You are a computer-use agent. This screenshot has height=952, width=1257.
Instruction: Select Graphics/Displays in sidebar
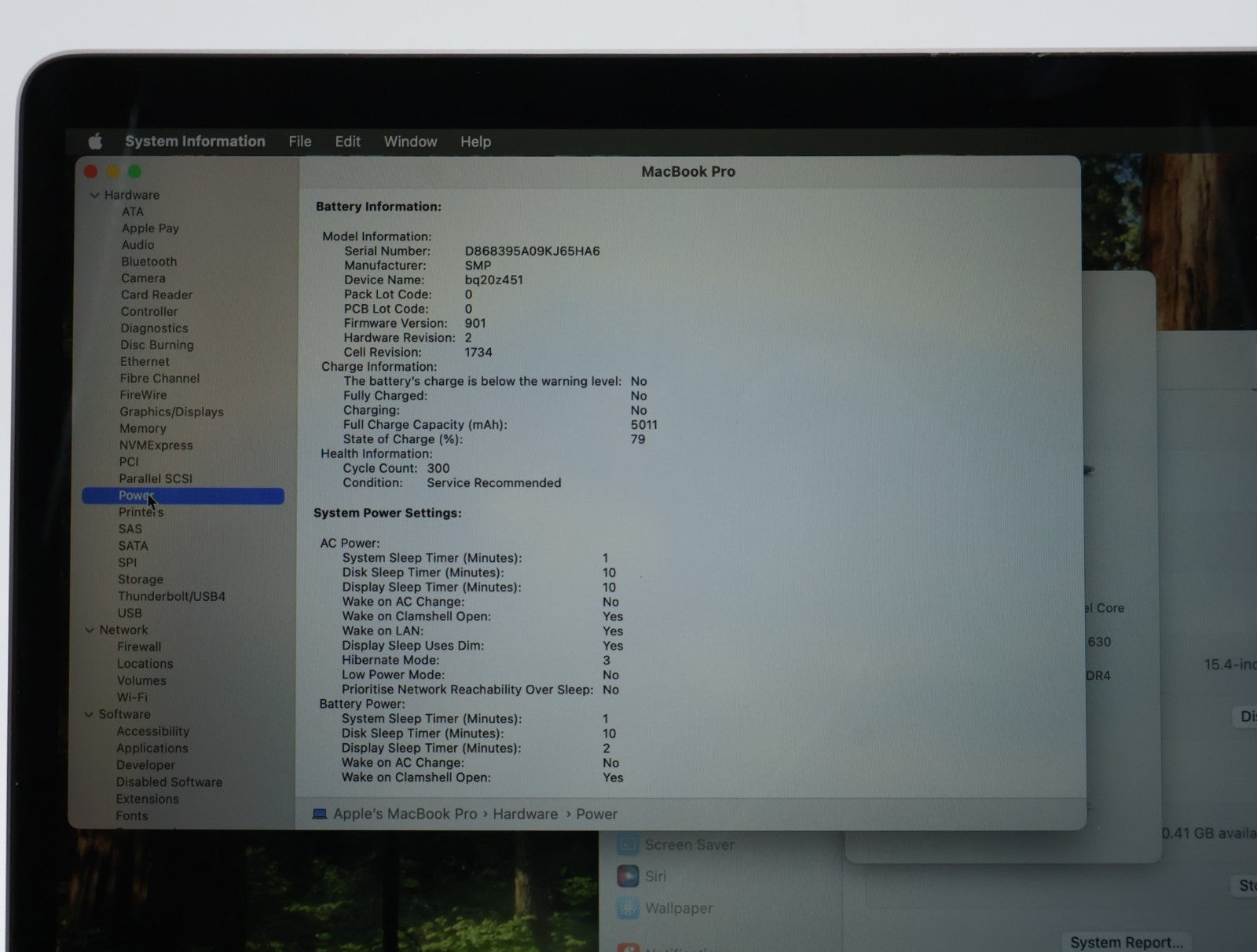pyautogui.click(x=171, y=412)
